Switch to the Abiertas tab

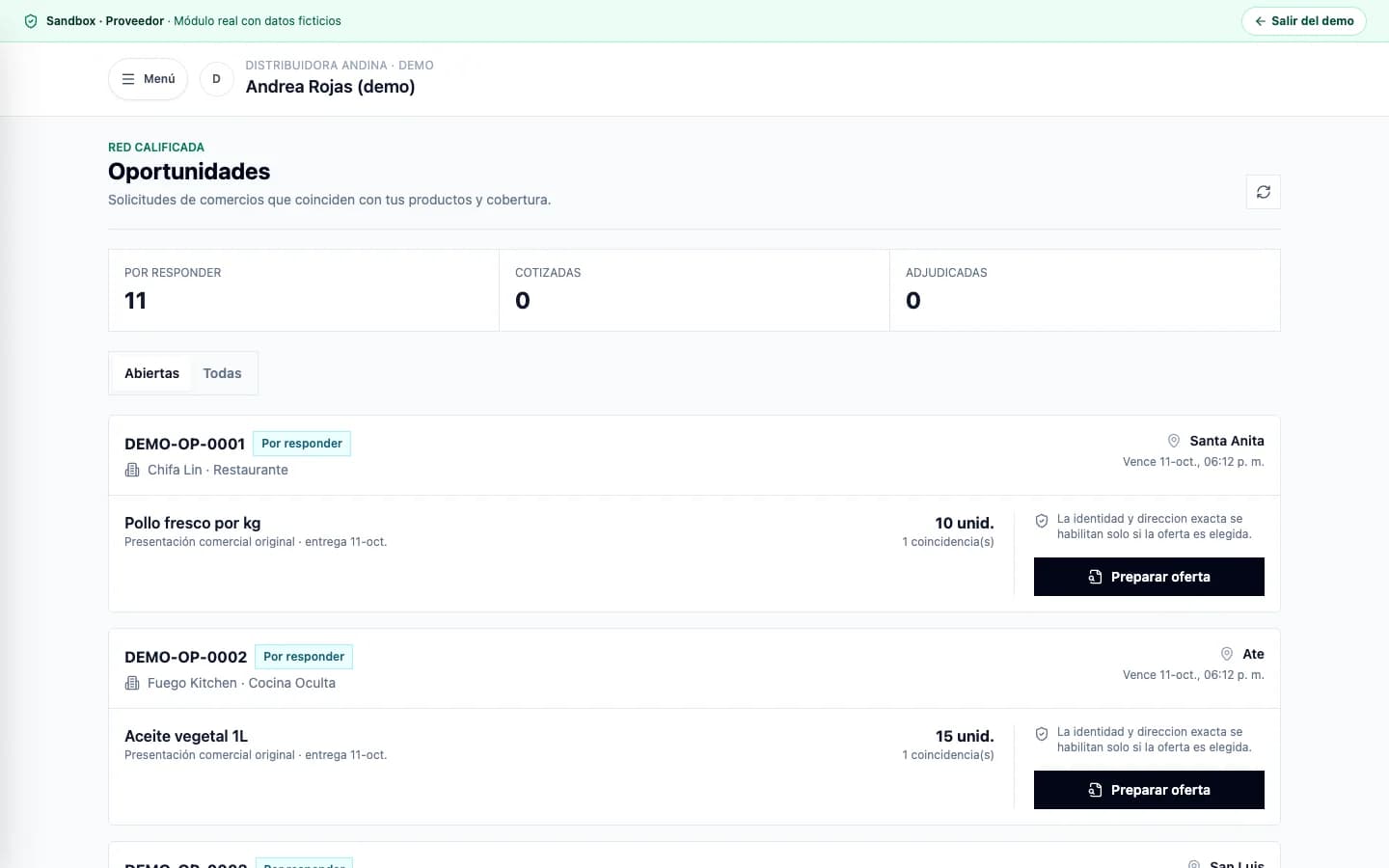[151, 373]
